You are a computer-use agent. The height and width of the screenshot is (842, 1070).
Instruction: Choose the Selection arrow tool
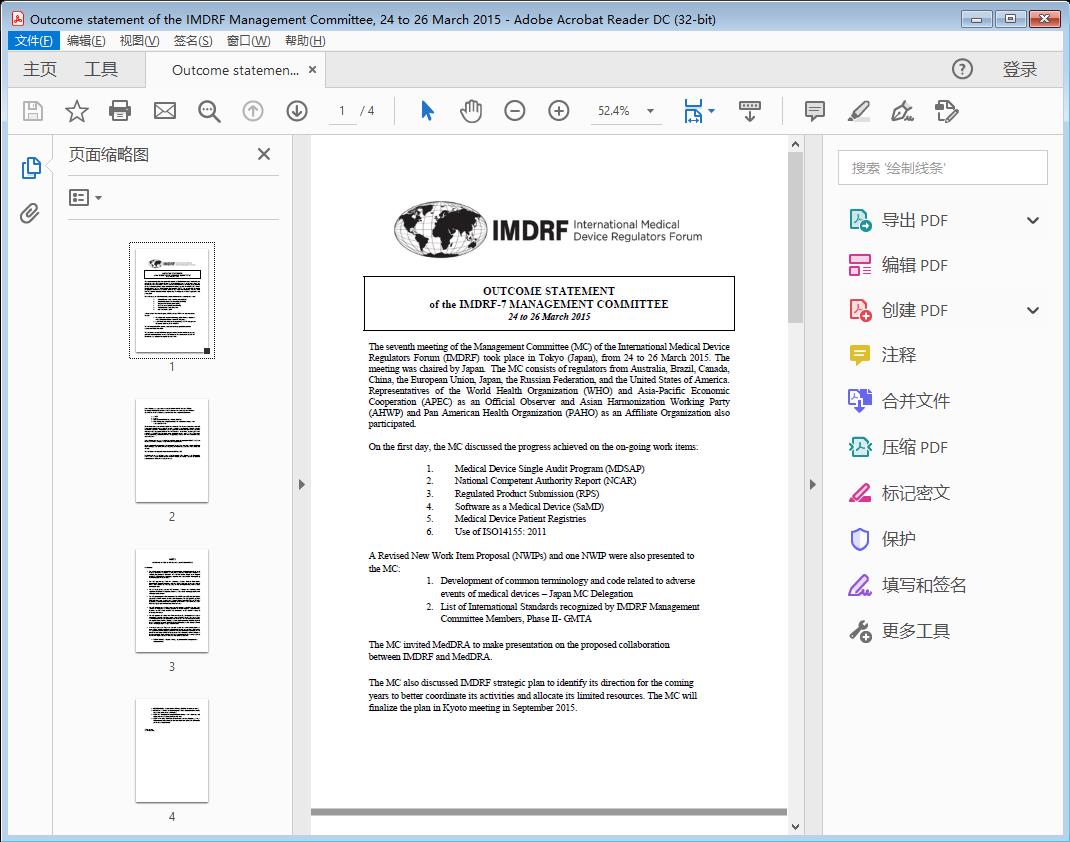427,111
